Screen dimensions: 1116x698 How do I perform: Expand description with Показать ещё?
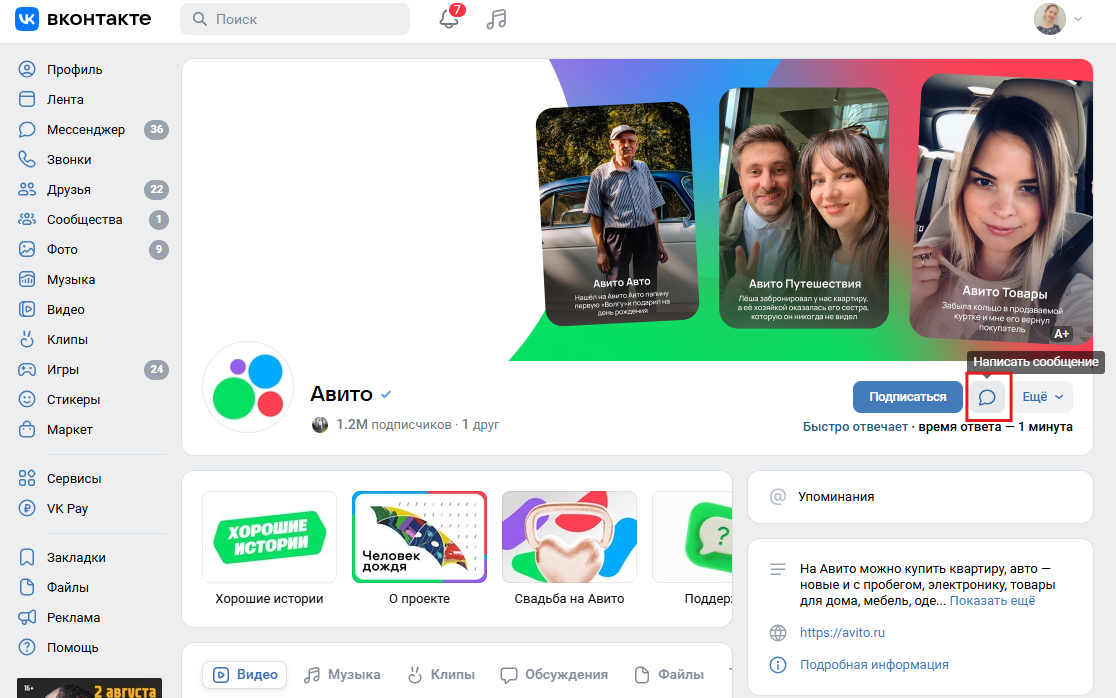(992, 601)
